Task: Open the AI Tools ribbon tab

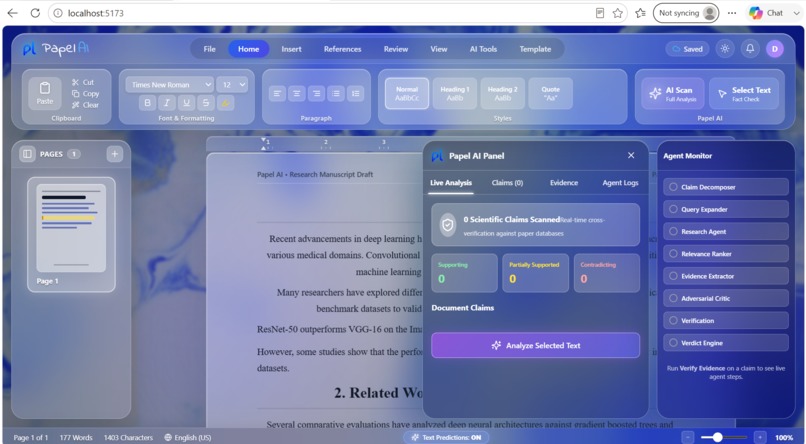Action: coord(483,49)
